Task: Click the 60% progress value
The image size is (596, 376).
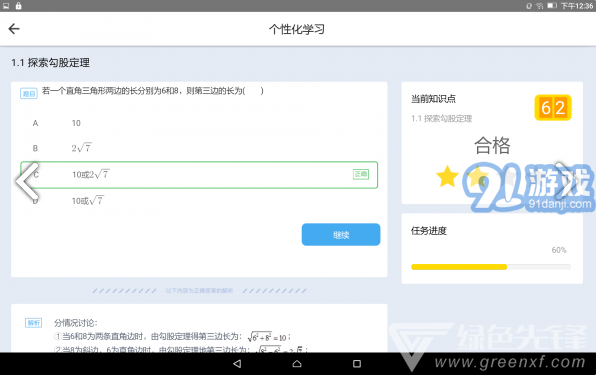Action: (559, 250)
